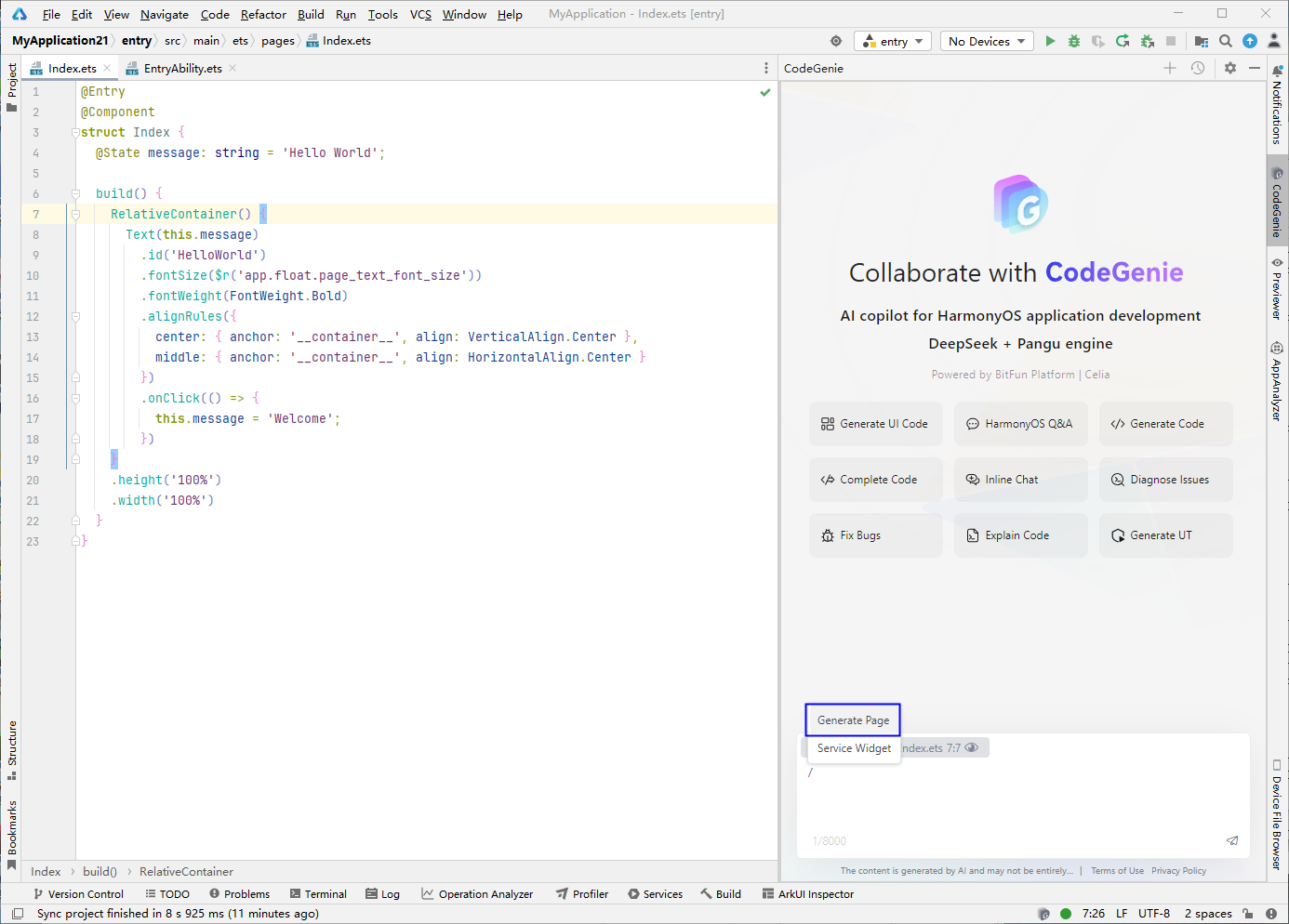Hide the CodeGenie panel with the minus icon
Image resolution: width=1289 pixels, height=924 pixels.
tap(1255, 68)
